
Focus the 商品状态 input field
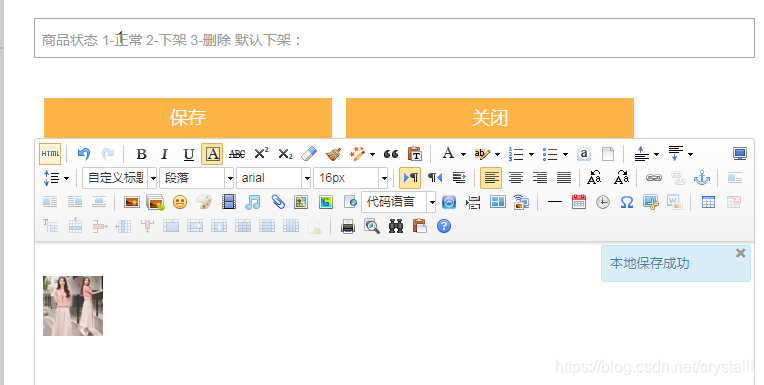pyautogui.click(x=394, y=38)
